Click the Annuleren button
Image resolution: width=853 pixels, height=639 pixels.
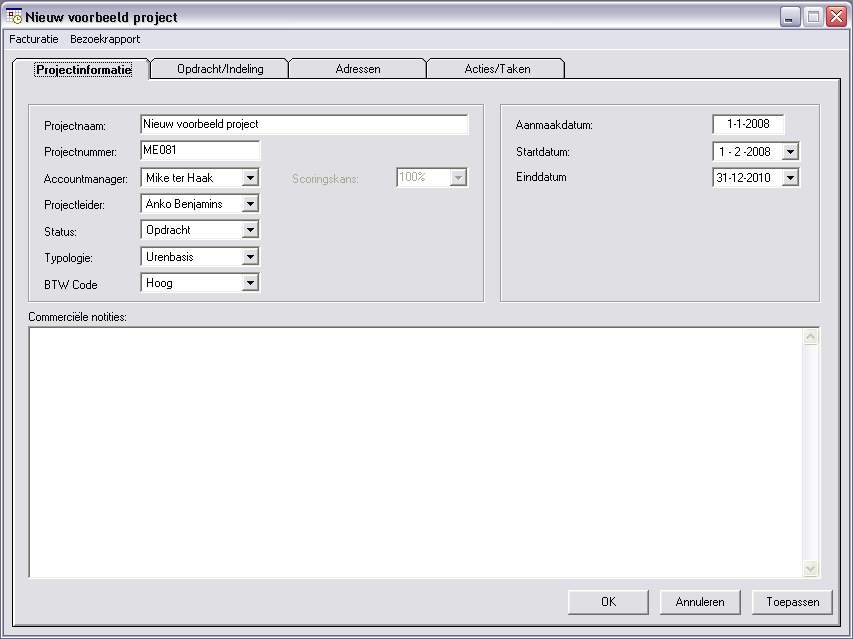[700, 602]
